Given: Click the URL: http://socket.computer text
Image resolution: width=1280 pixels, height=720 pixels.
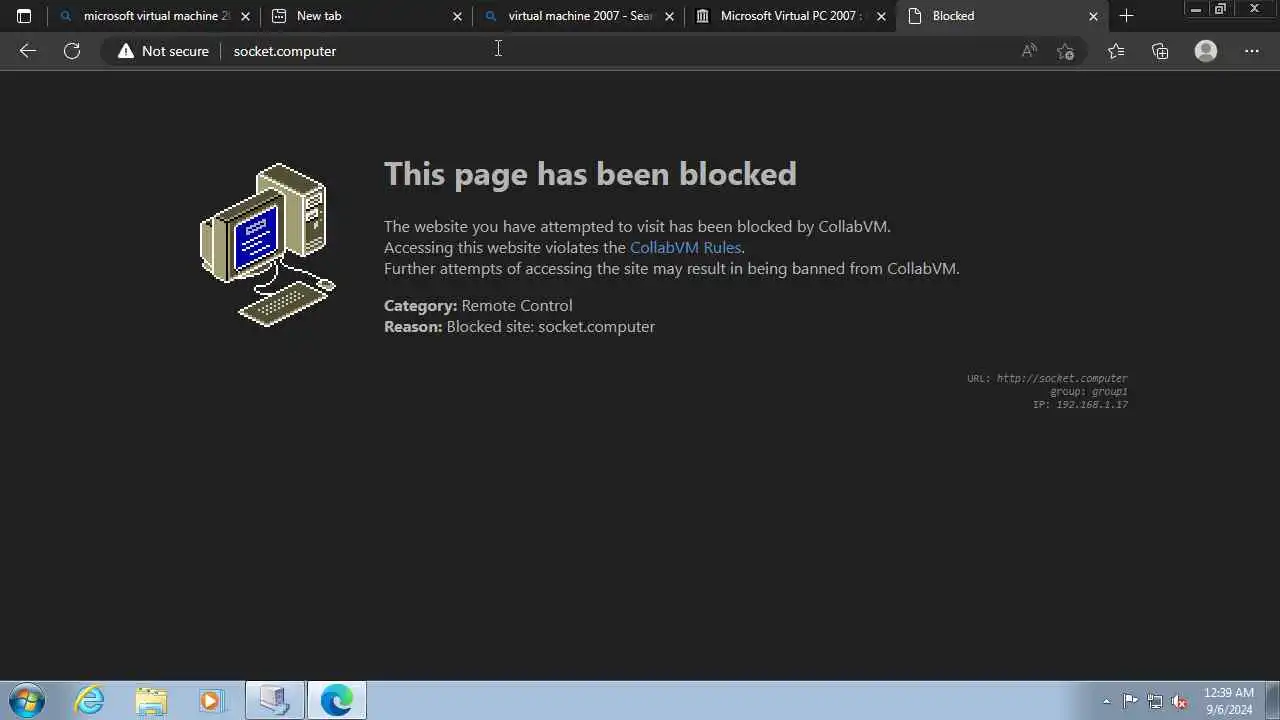Looking at the screenshot, I should pos(1047,378).
